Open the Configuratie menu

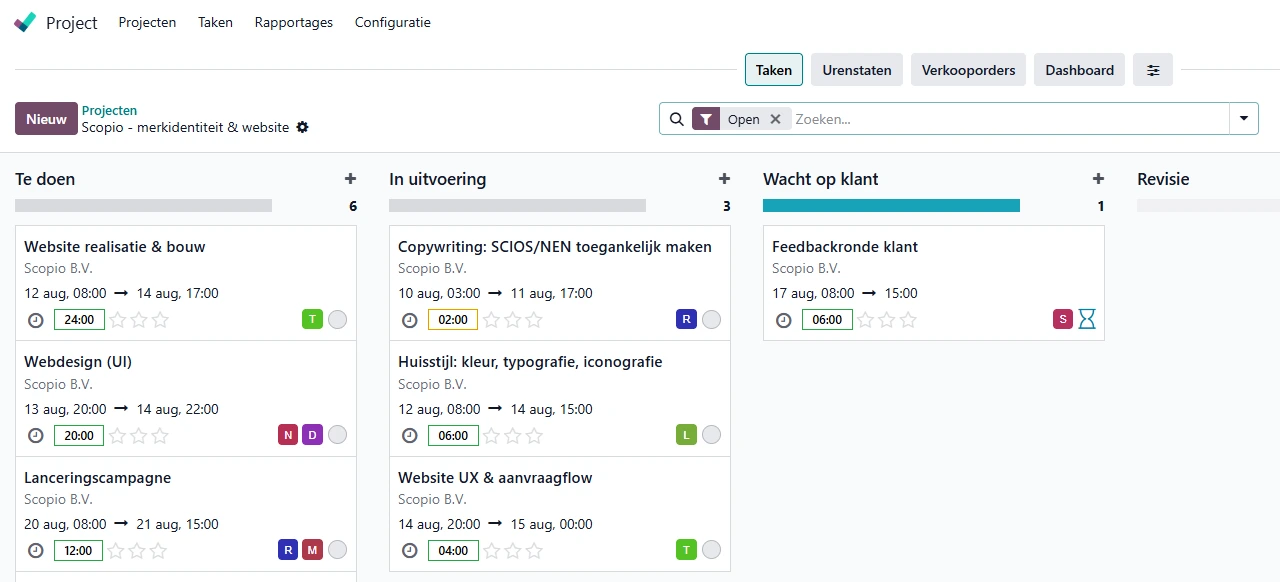[x=393, y=22]
